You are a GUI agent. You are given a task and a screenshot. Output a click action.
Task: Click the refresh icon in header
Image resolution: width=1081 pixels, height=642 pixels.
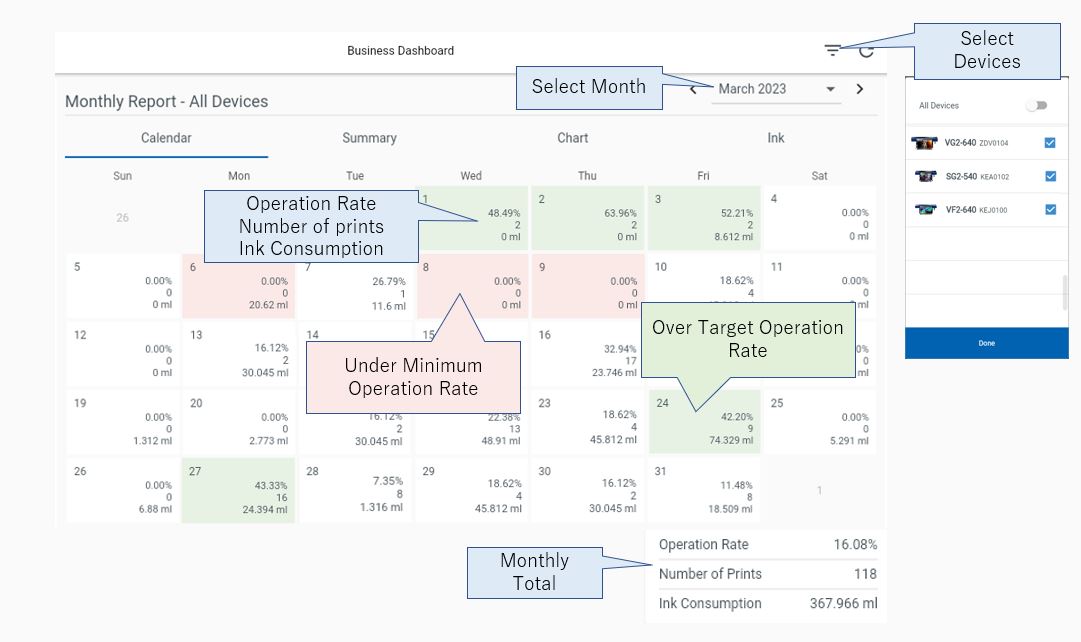[867, 51]
